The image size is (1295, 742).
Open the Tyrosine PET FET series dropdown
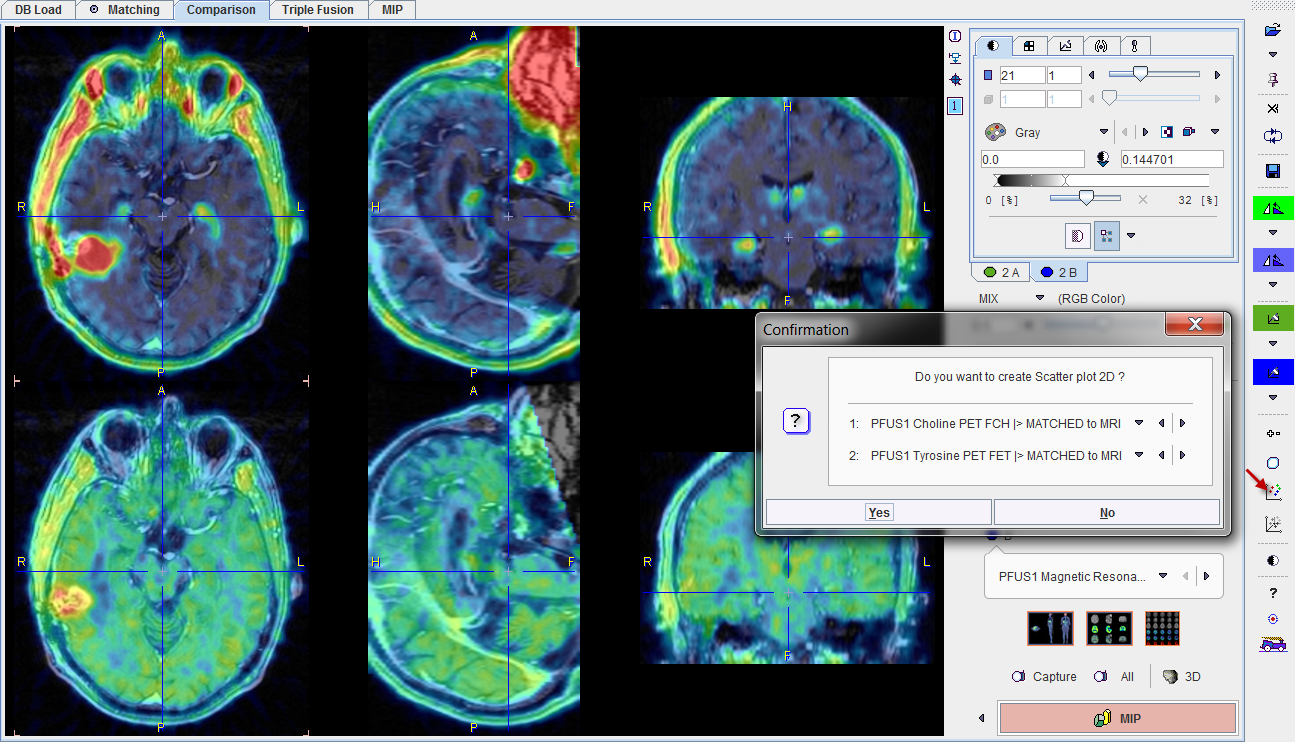click(x=1139, y=455)
